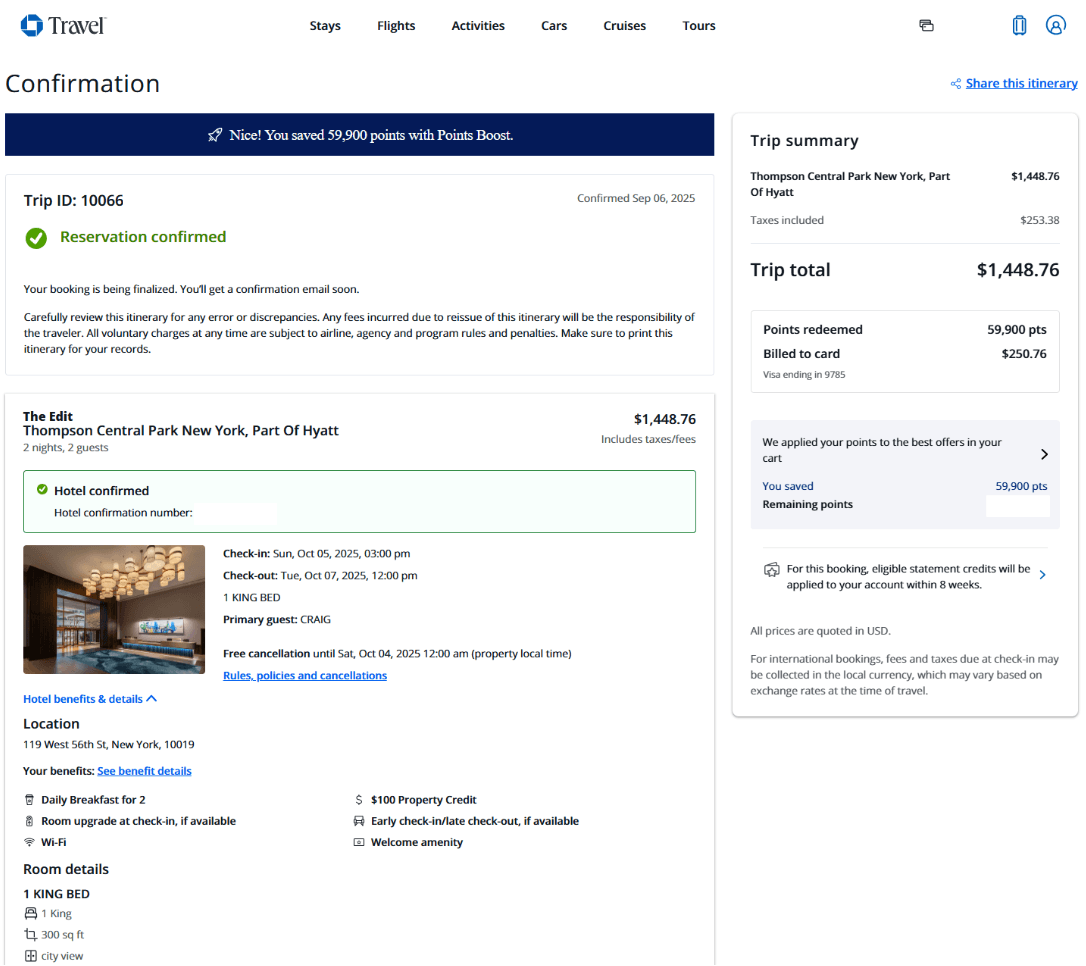
Task: Open Rules, policies and cancellations
Action: pyautogui.click(x=304, y=675)
